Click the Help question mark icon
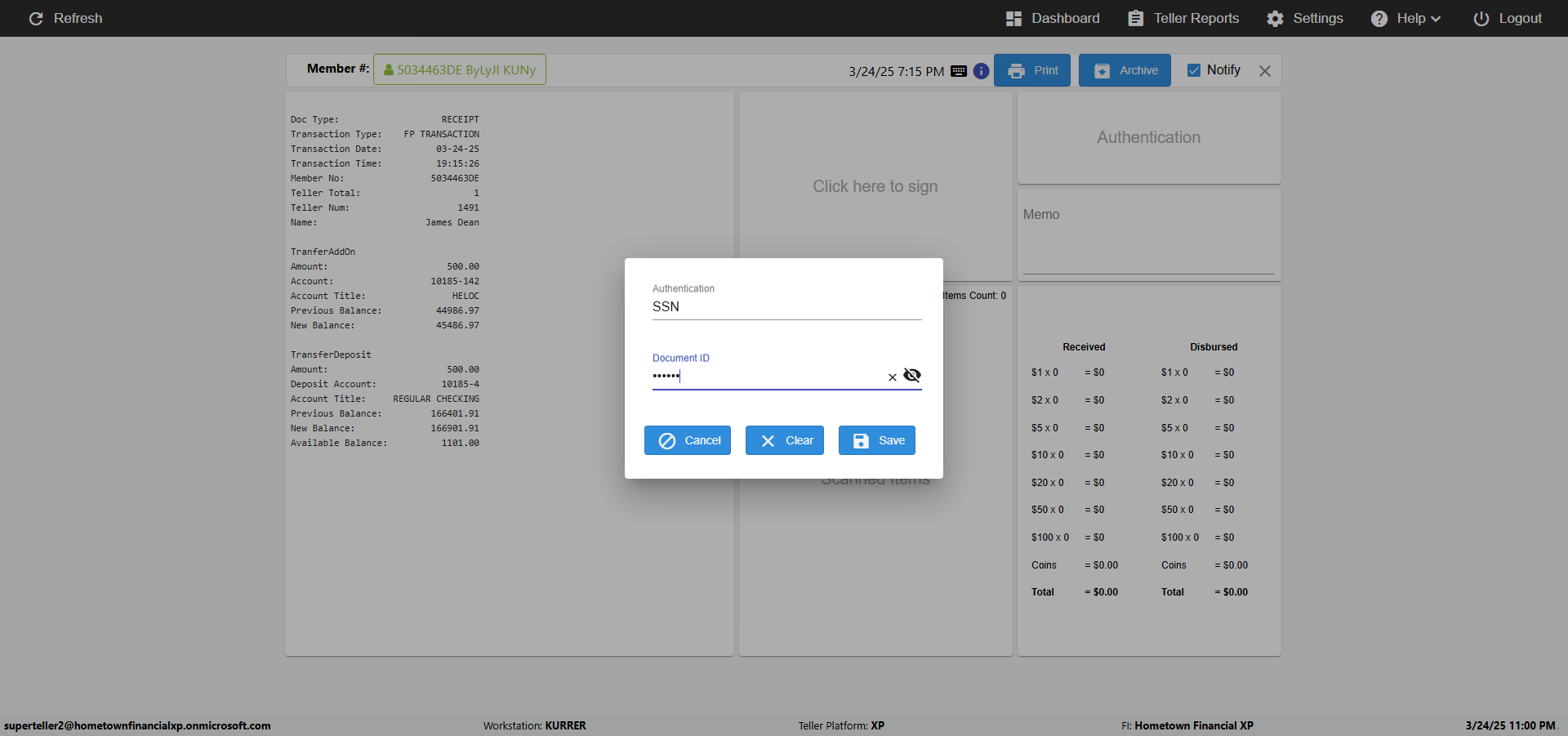 (x=1379, y=18)
